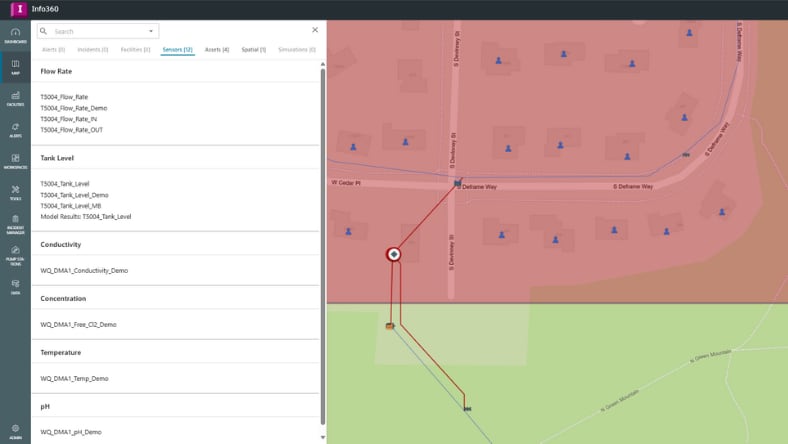The height and width of the screenshot is (444, 788).
Task: Click into the Search input field
Action: [x=98, y=31]
